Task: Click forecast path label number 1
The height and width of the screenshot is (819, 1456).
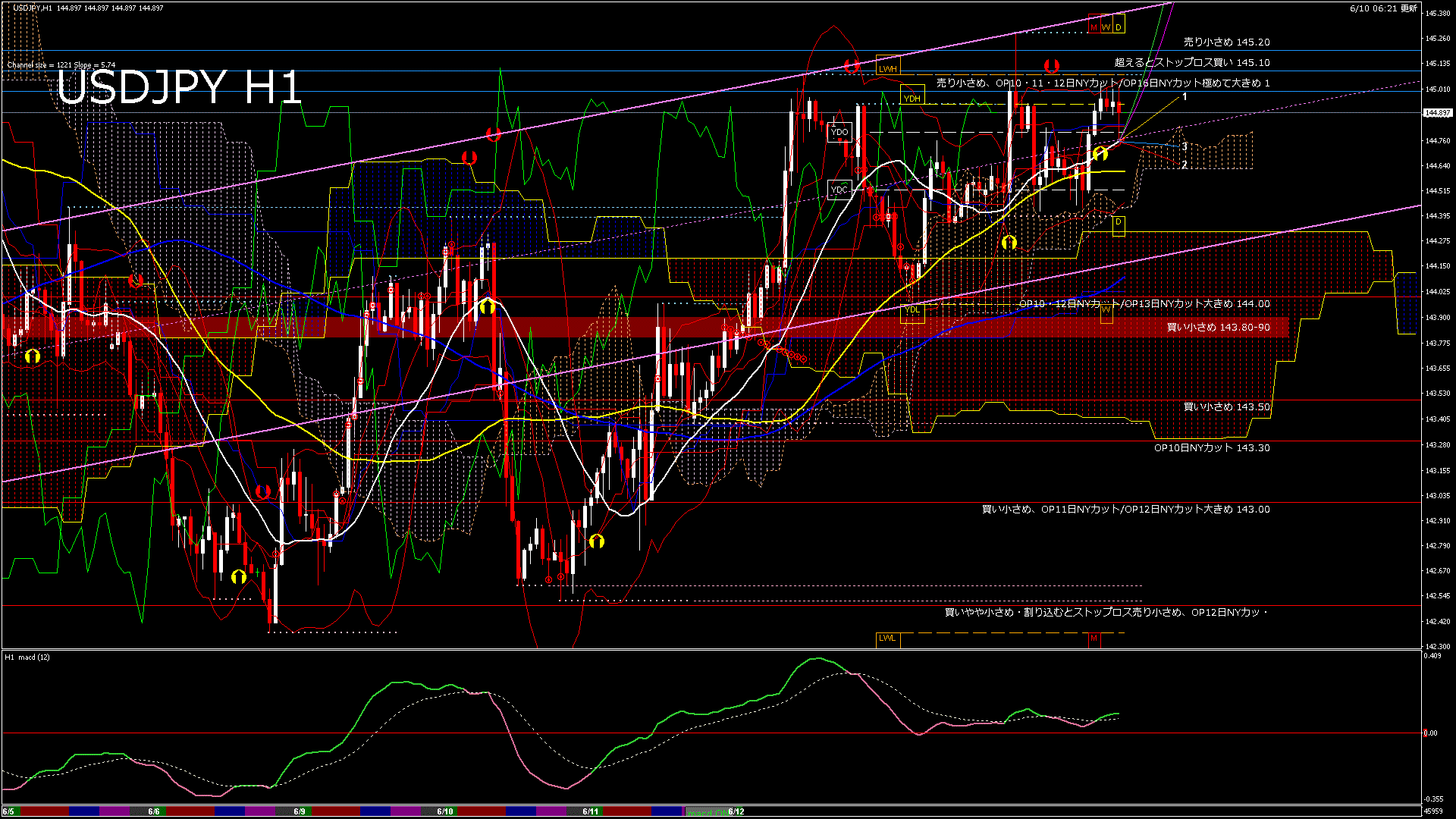Action: [1185, 97]
